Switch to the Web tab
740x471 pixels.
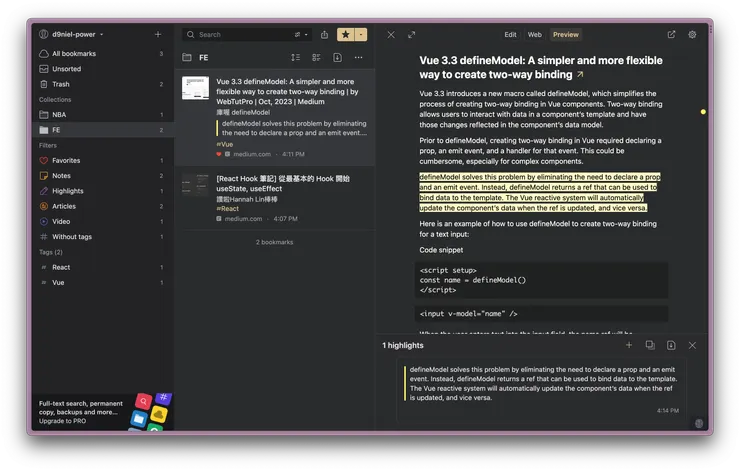(x=535, y=34)
